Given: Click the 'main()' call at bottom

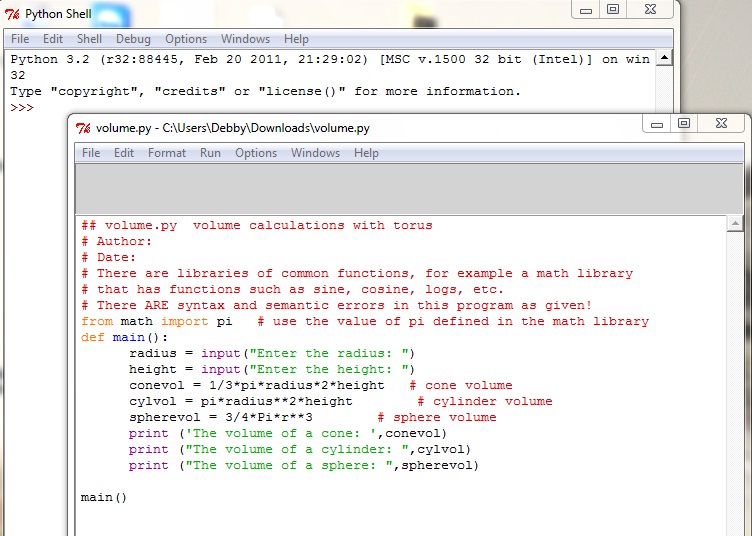Looking at the screenshot, I should click(x=104, y=498).
